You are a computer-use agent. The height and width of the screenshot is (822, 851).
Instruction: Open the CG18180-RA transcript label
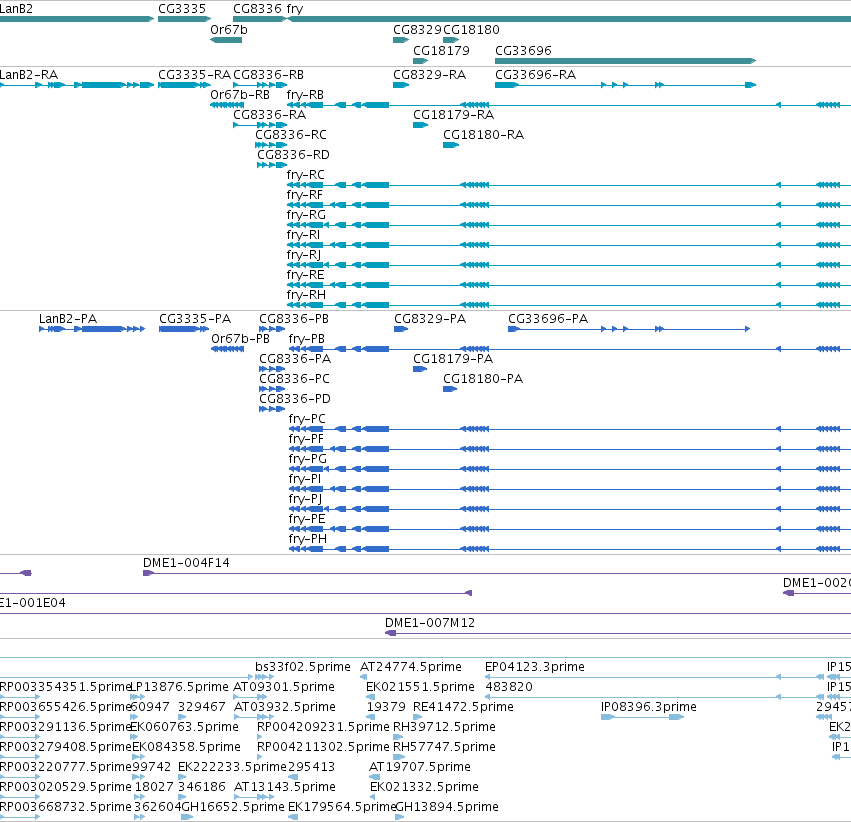click(483, 135)
